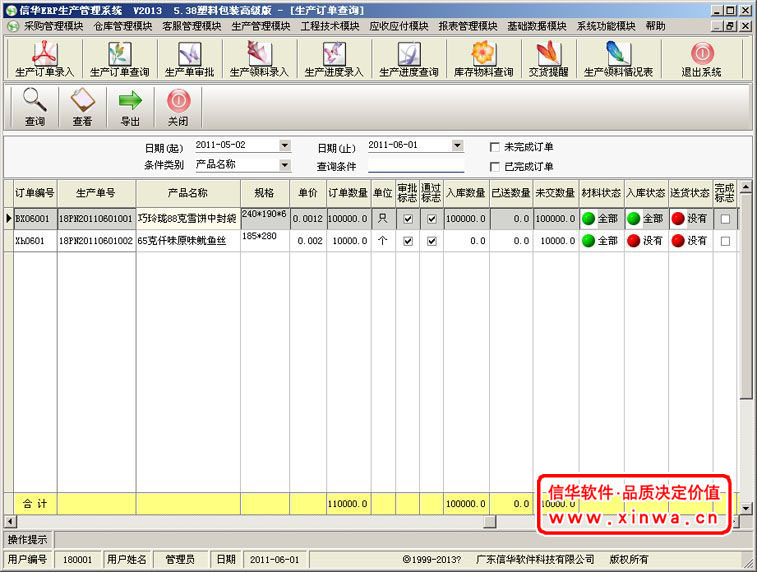This screenshot has width=757, height=572.
Task: Click the globe icon in menu bar
Action: click(13, 26)
